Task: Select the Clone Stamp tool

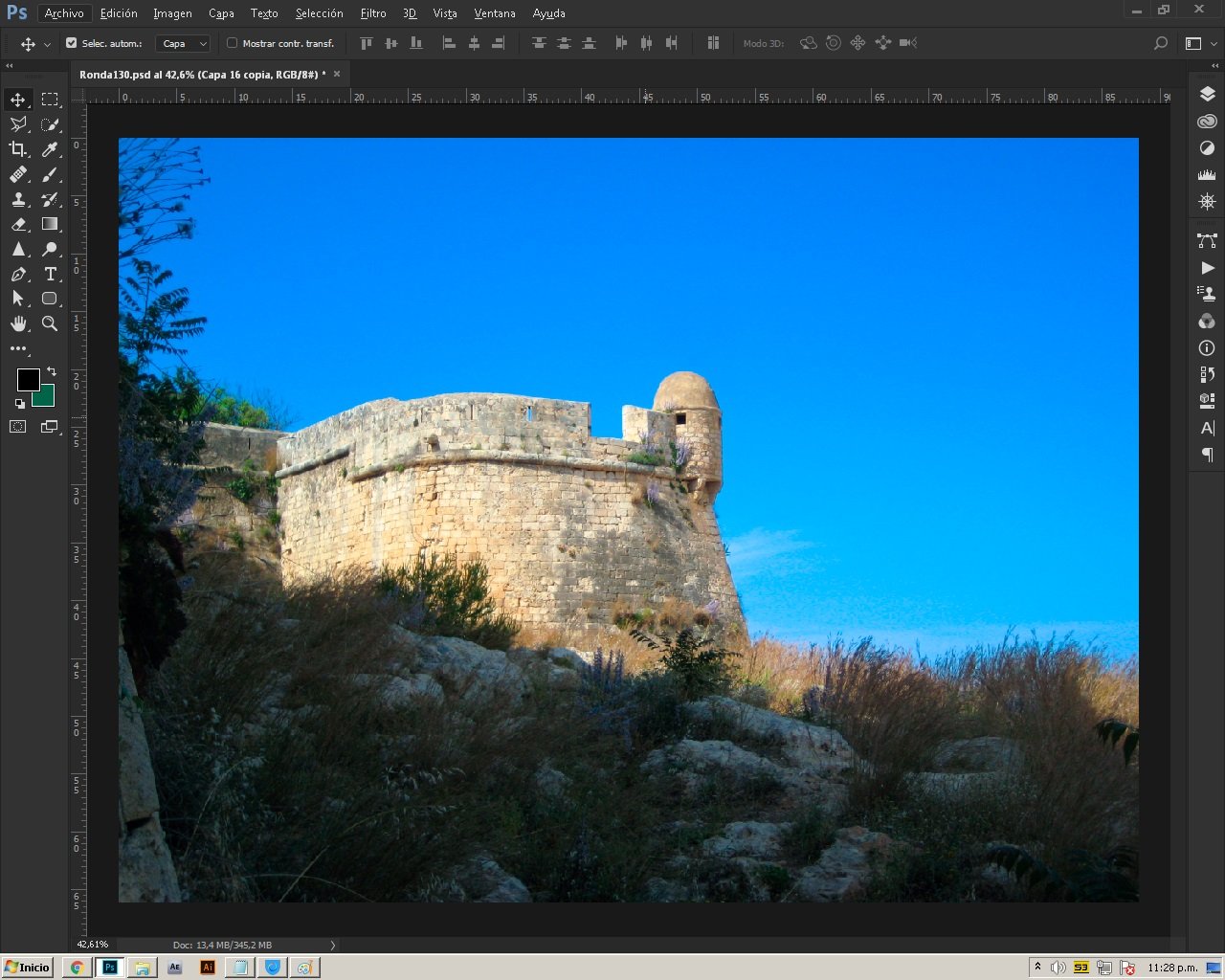Action: [x=18, y=199]
